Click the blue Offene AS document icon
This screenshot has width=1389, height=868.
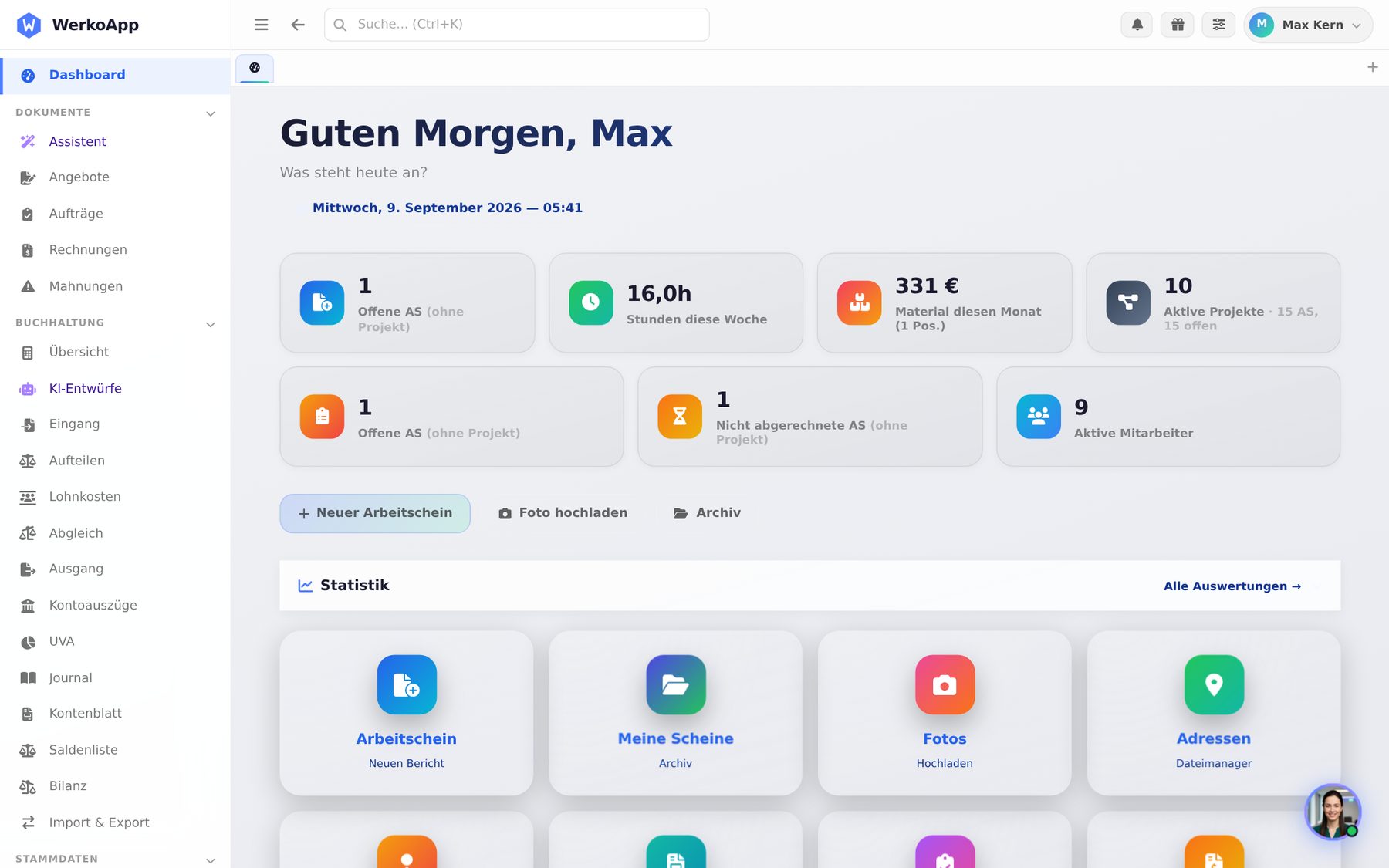[322, 302]
